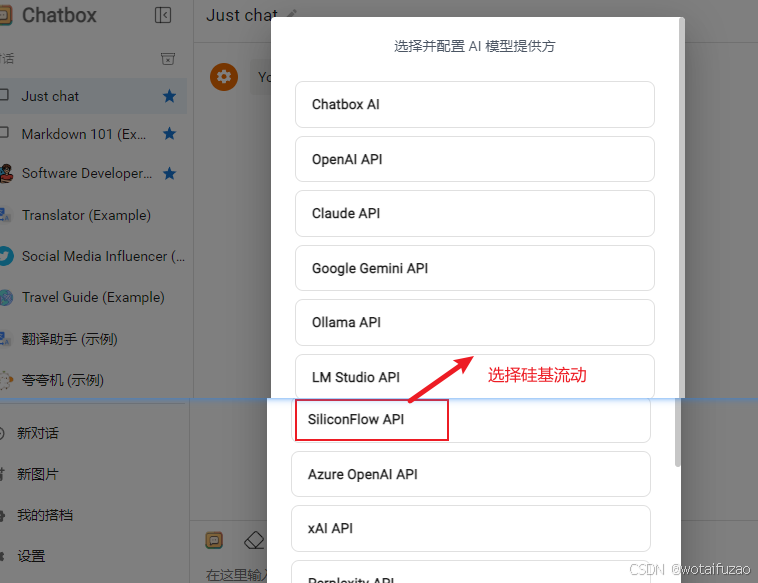Collapse the Chatbox sidebar panel icon

pyautogui.click(x=163, y=15)
